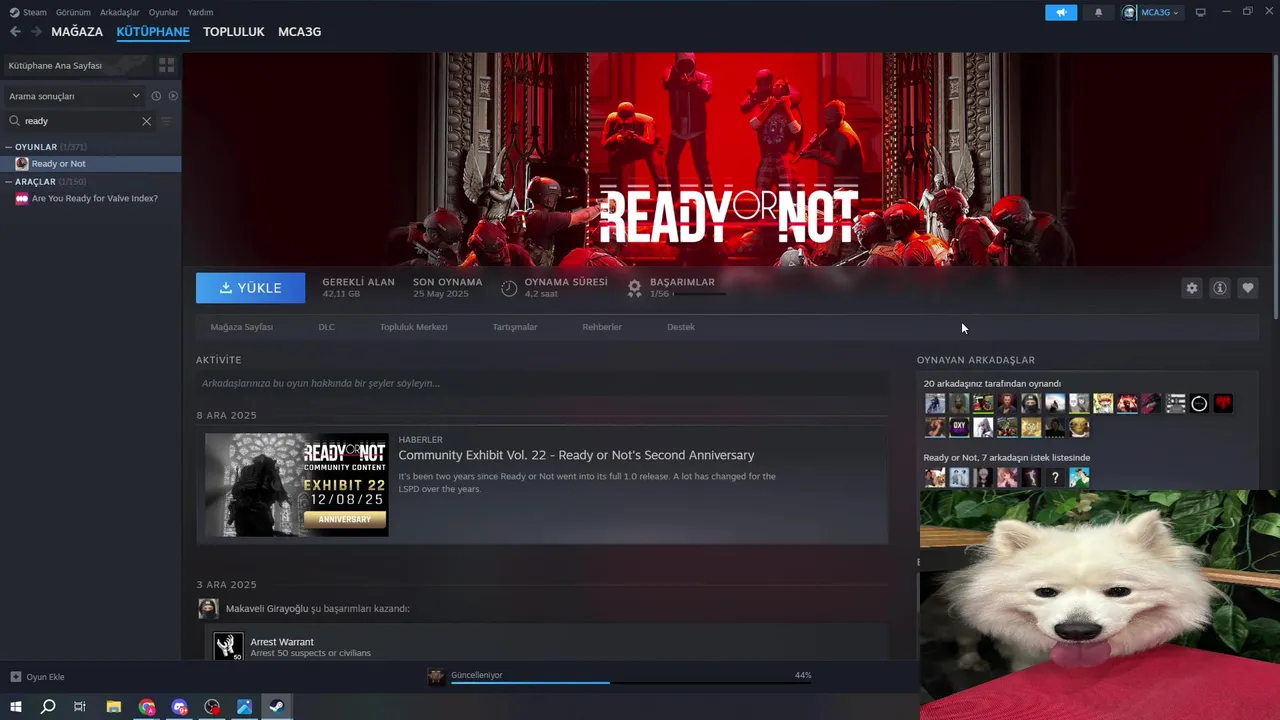Screen dimensions: 1280x720
Task: Click the first friend avatar who played
Action: coord(935,404)
